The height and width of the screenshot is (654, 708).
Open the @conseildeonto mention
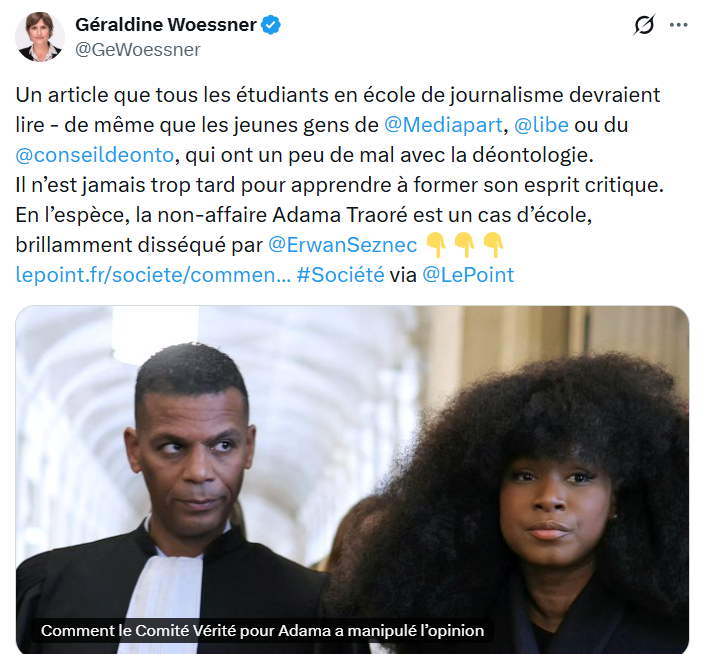[x=94, y=155]
